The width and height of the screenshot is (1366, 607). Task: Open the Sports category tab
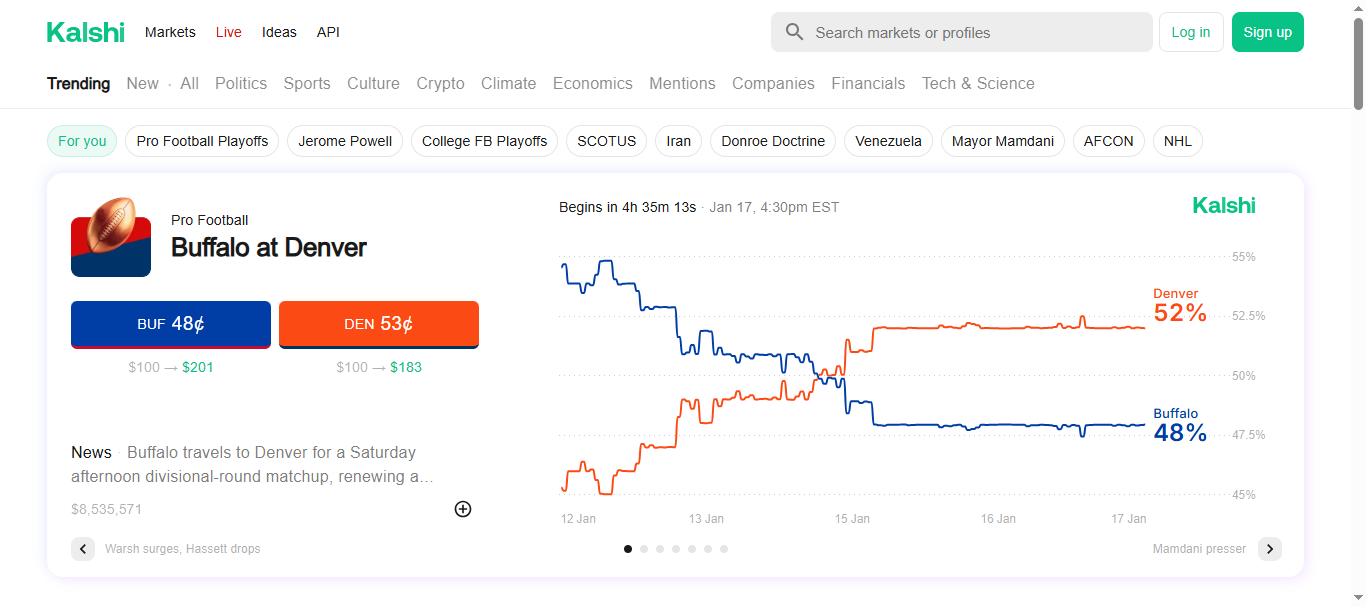coord(306,84)
